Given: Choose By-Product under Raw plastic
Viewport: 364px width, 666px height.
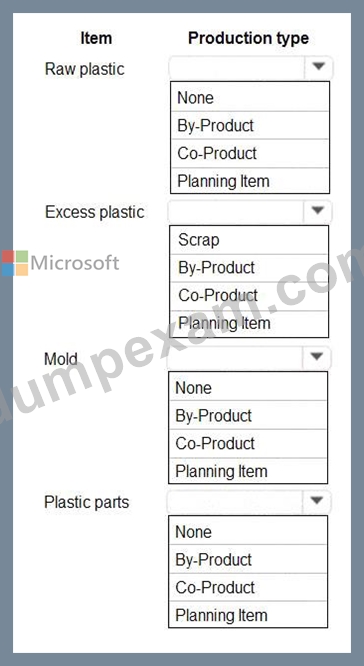Looking at the screenshot, I should tap(250, 126).
